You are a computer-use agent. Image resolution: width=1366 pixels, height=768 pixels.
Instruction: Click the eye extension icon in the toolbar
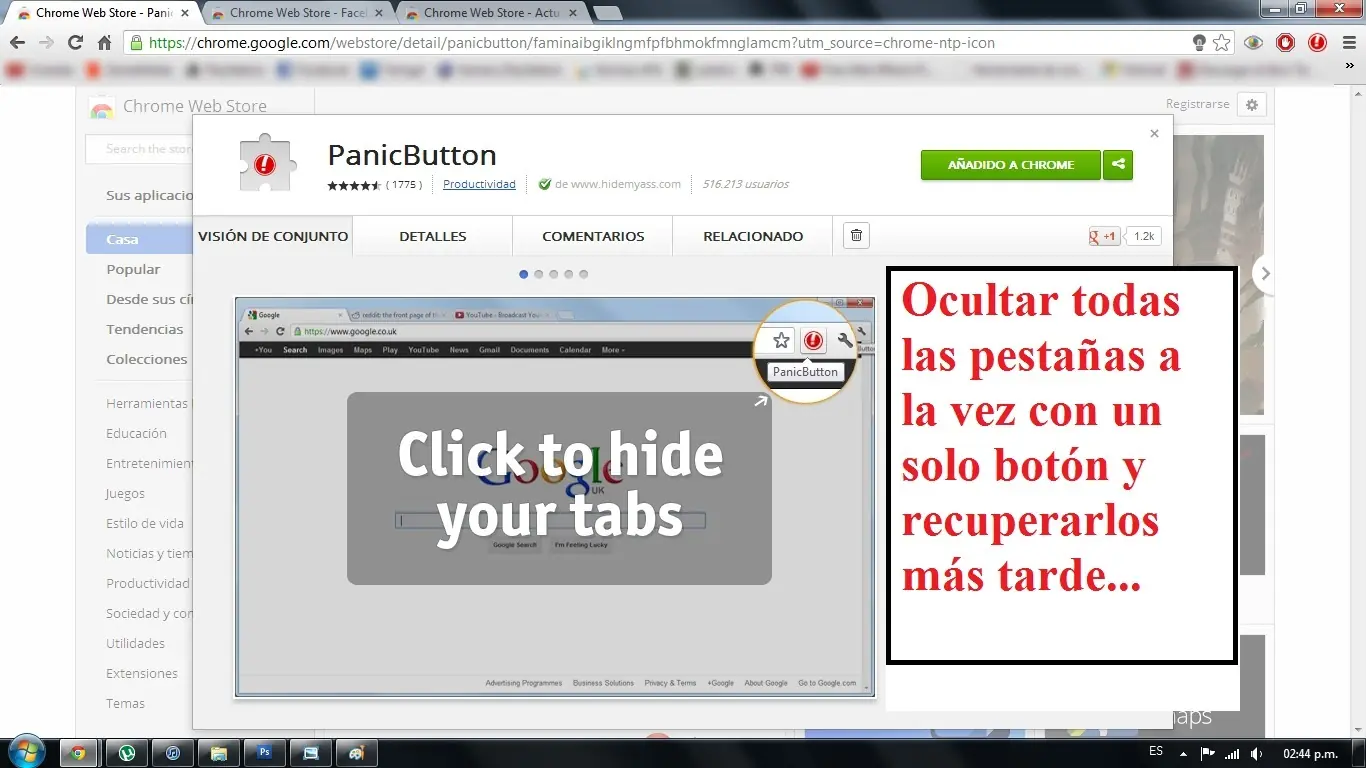[1254, 43]
